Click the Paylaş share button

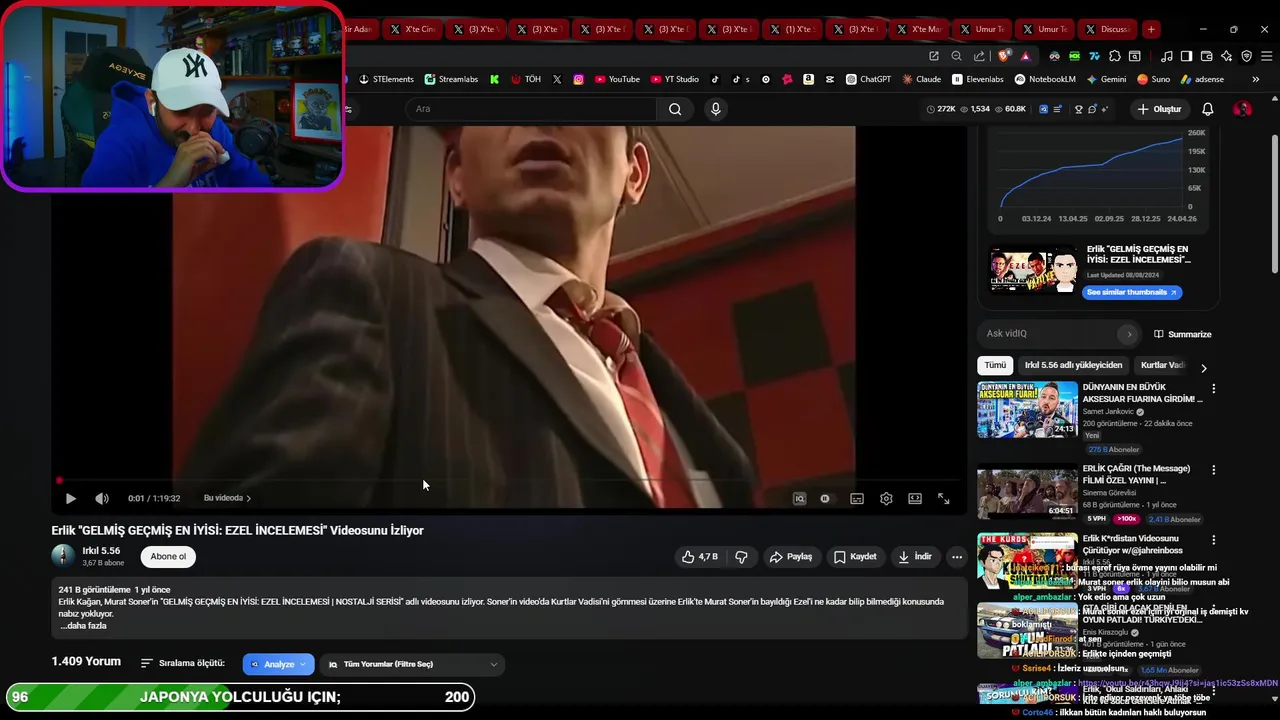tap(790, 557)
